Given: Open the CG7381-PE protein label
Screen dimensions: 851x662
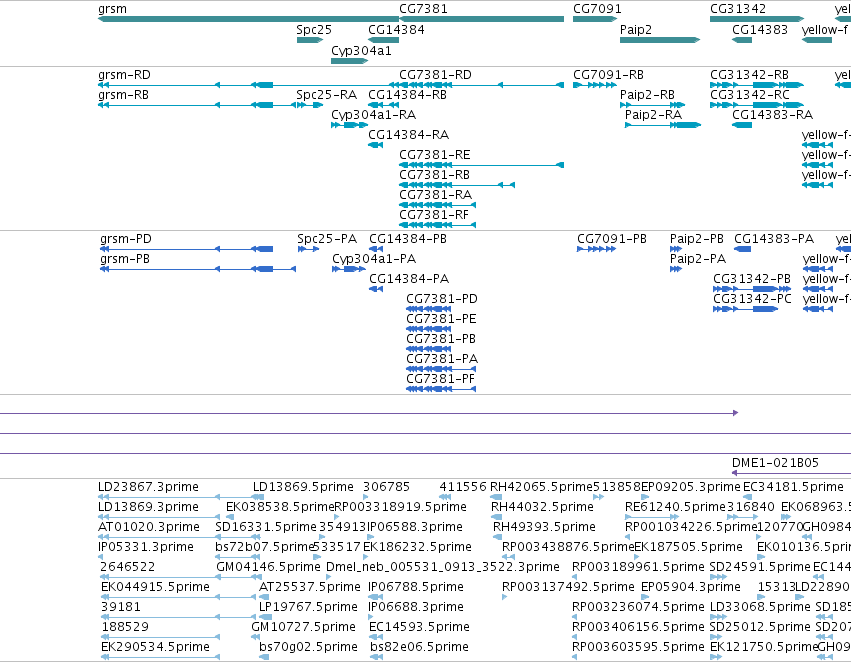Looking at the screenshot, I should click(x=441, y=320).
